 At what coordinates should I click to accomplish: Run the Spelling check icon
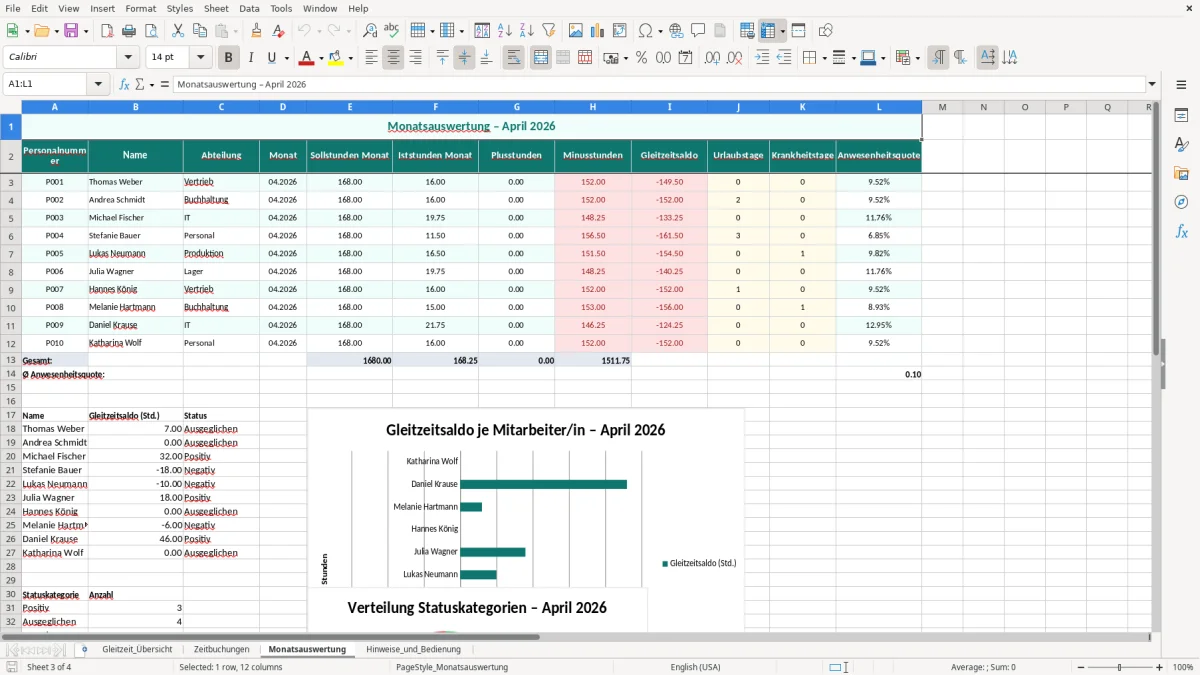point(392,31)
